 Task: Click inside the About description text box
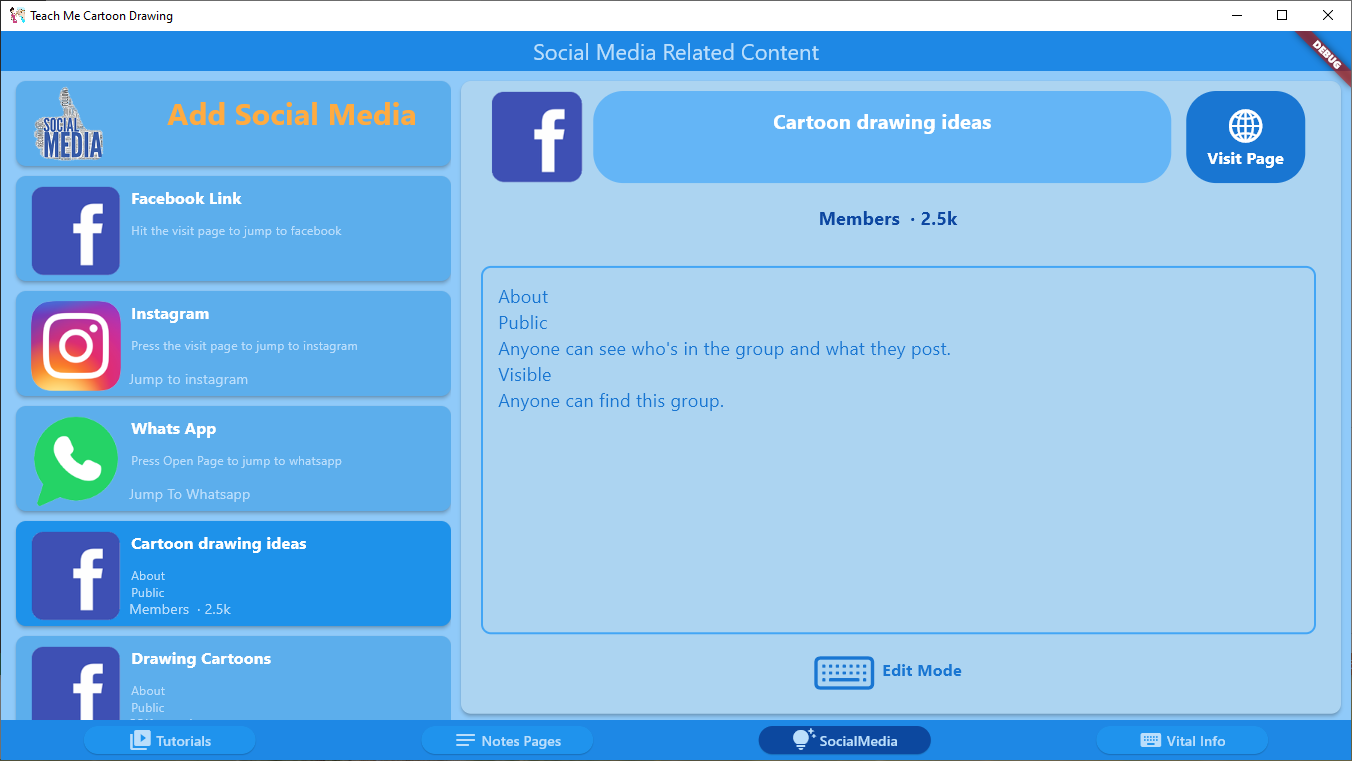click(x=898, y=450)
